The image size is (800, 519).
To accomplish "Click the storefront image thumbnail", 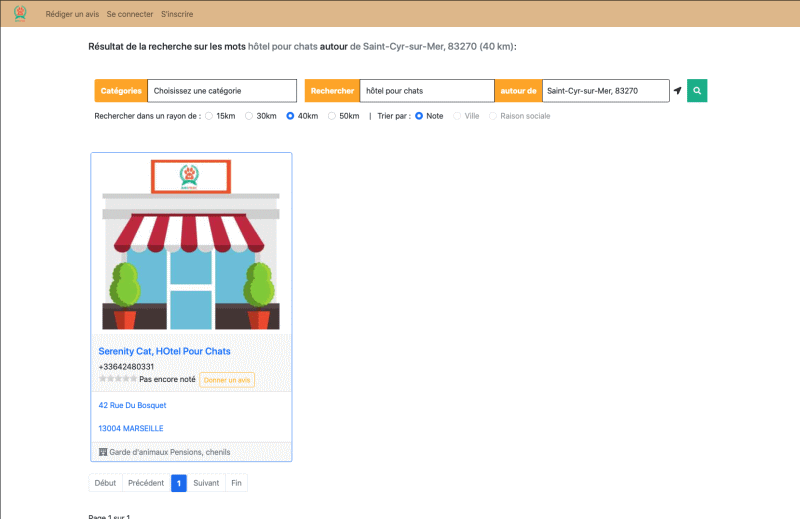I will pos(191,243).
